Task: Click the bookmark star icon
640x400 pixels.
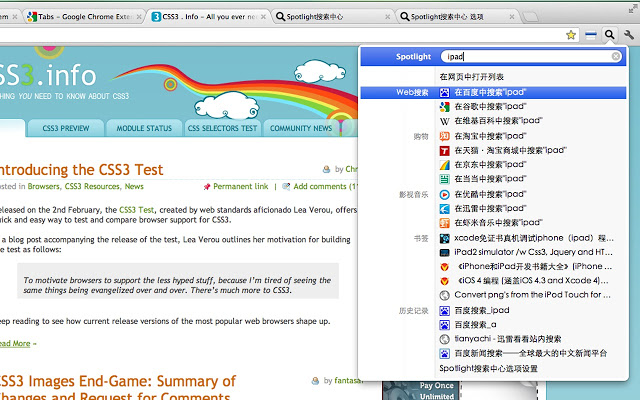Action: click(x=571, y=35)
